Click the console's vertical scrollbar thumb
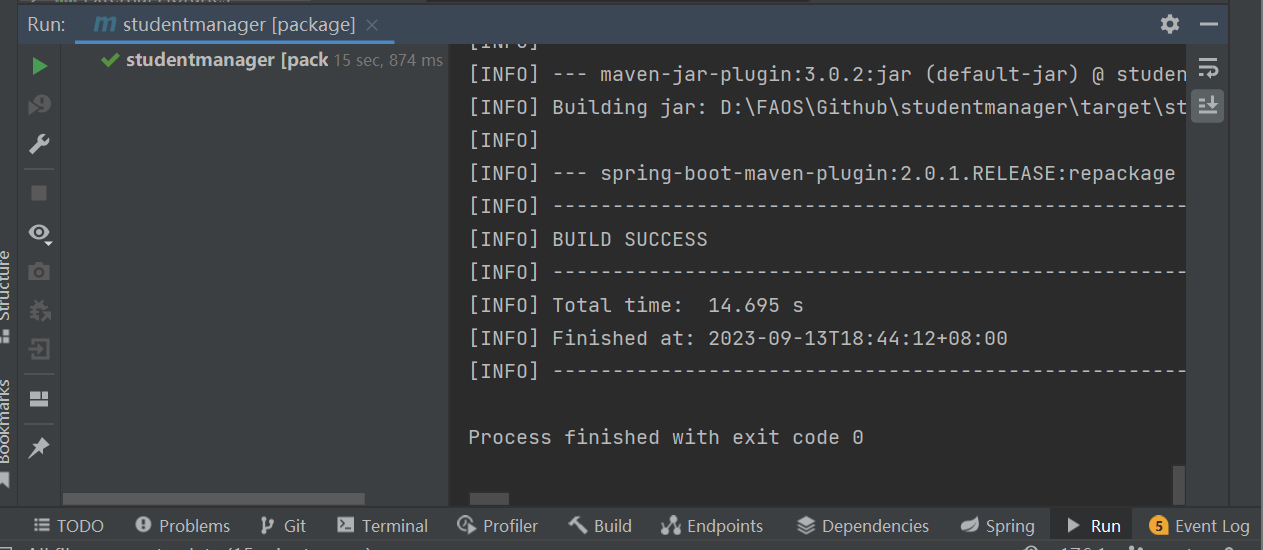 pyautogui.click(x=1179, y=485)
